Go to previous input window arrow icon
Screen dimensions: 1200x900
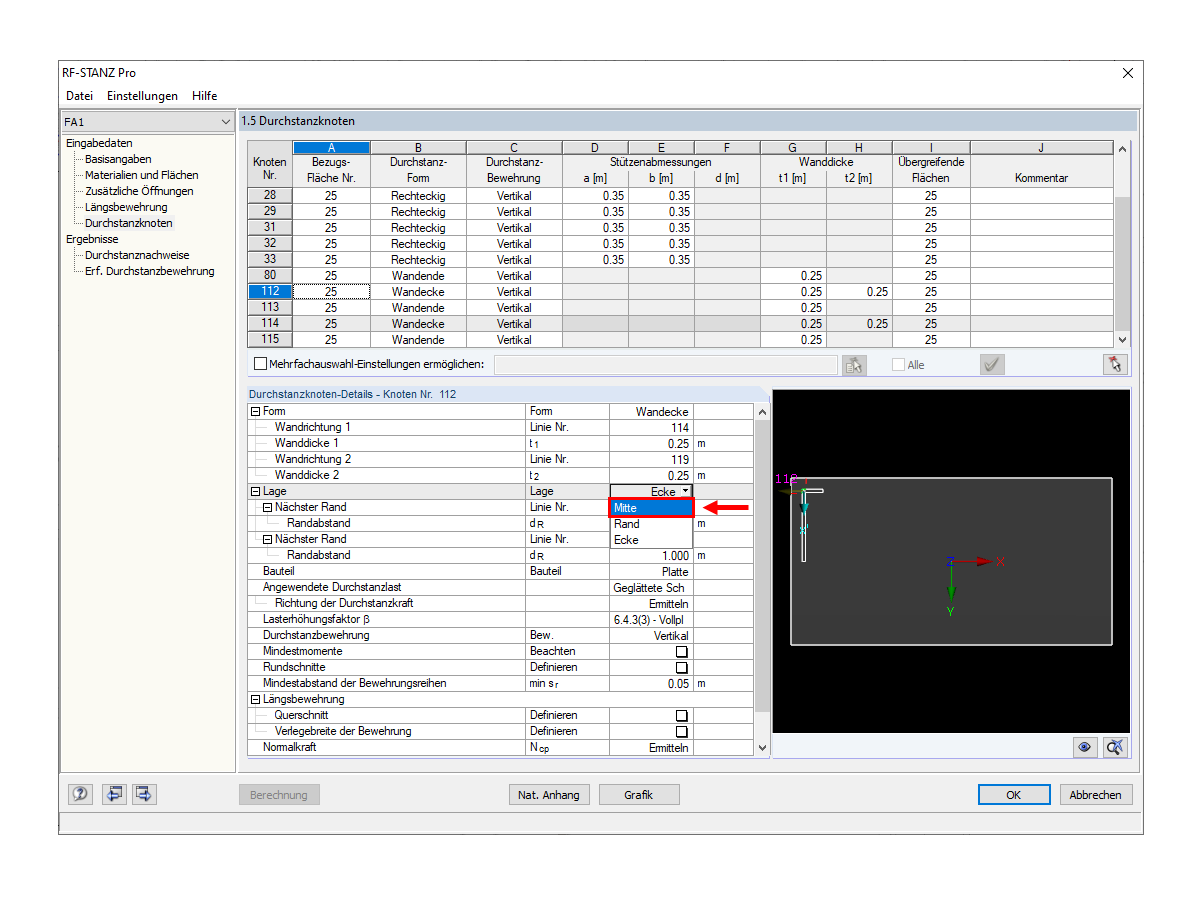point(114,794)
